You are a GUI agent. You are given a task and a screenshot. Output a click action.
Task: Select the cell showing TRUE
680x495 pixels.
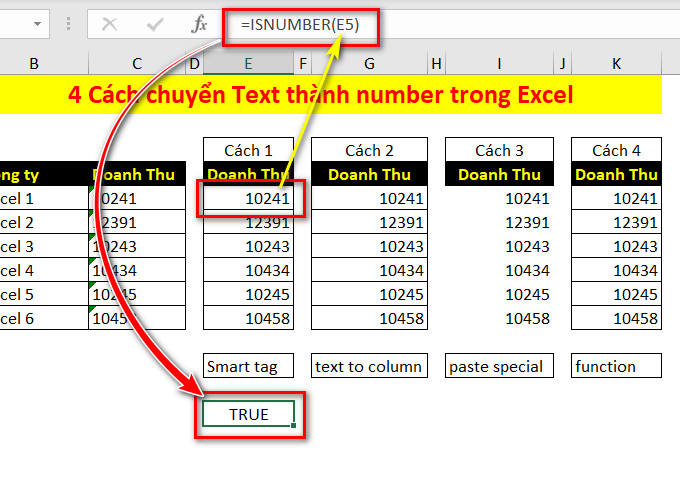(x=248, y=414)
